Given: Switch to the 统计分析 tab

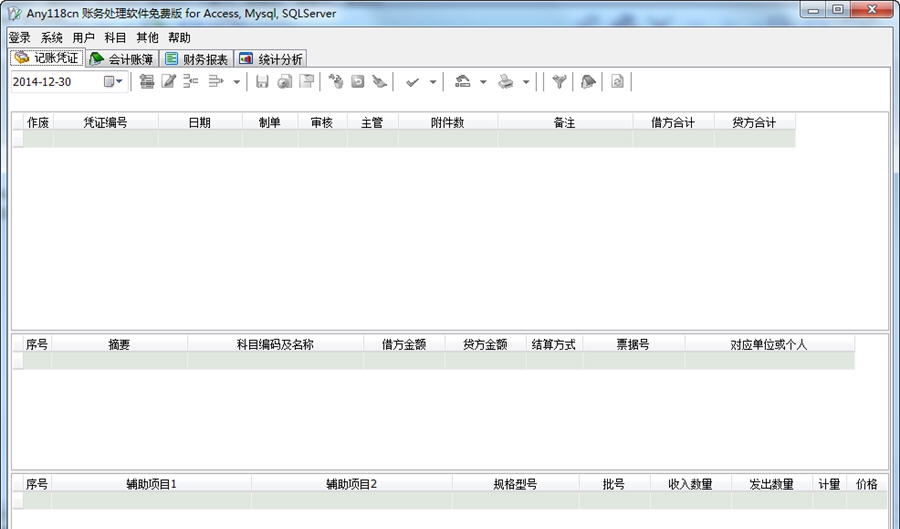Looking at the screenshot, I should pyautogui.click(x=271, y=59).
